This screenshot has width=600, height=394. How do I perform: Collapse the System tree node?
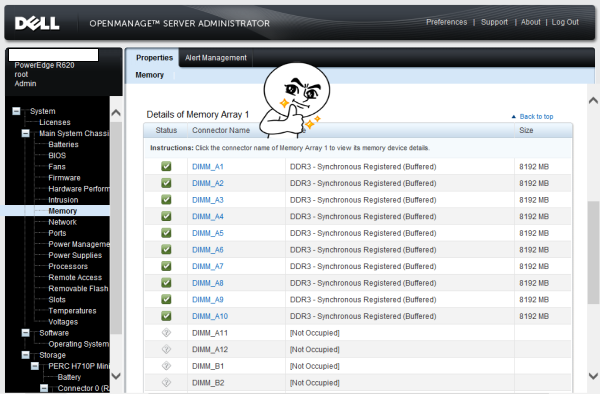click(16, 111)
